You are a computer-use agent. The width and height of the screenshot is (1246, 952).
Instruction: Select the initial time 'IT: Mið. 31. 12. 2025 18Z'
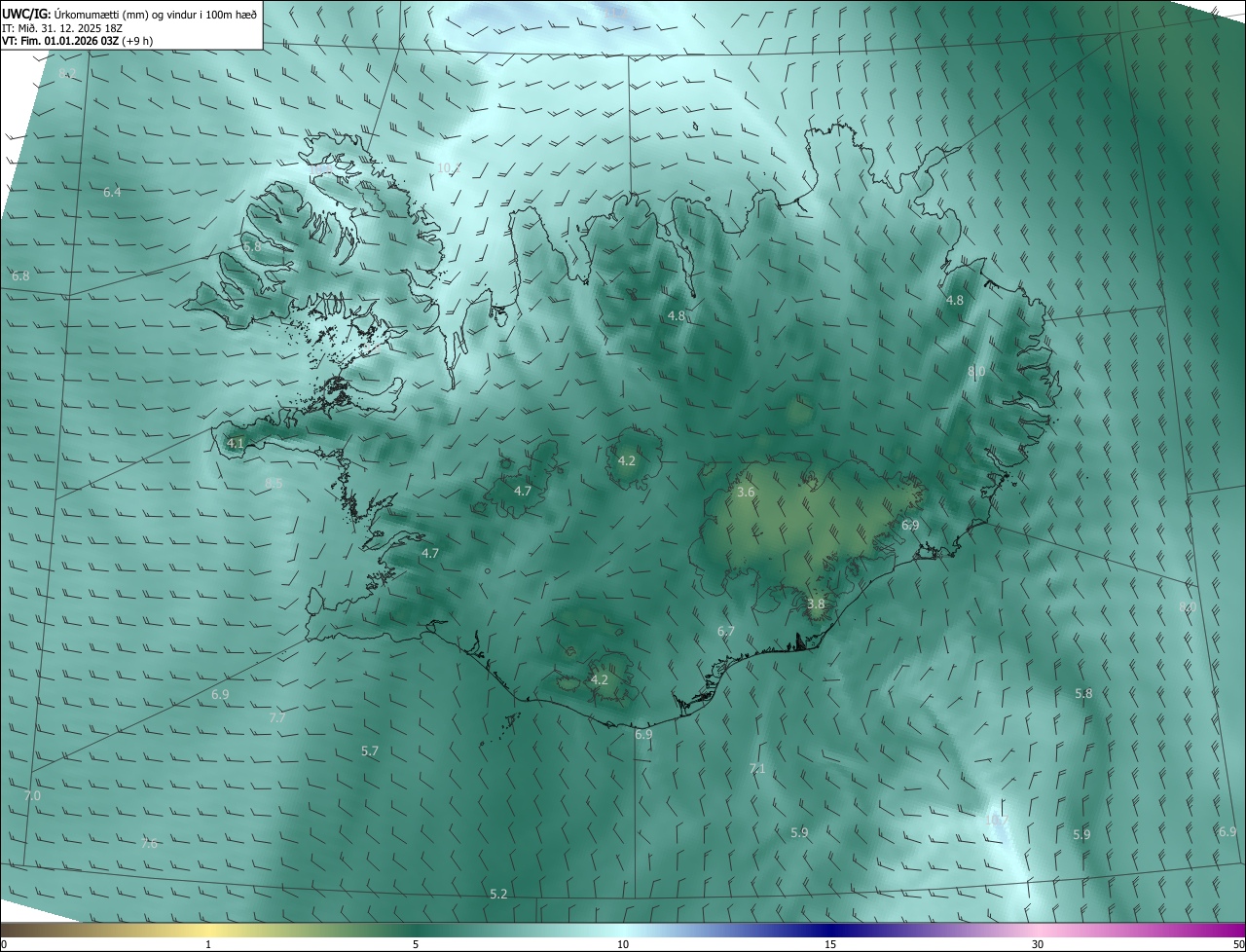click(x=64, y=27)
